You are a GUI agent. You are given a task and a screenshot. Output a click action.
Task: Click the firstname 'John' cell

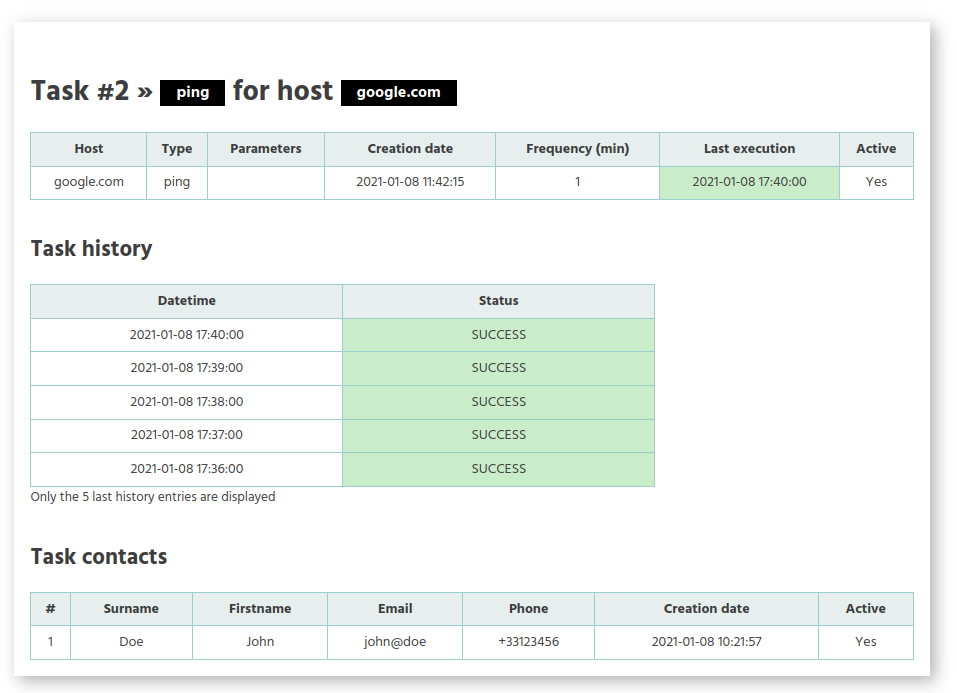point(260,642)
